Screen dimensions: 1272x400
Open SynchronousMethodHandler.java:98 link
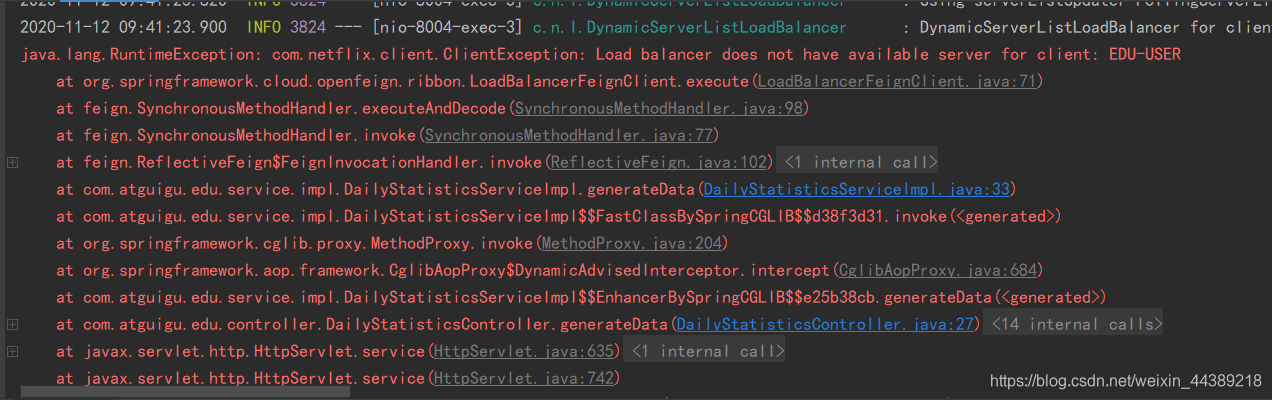658,108
